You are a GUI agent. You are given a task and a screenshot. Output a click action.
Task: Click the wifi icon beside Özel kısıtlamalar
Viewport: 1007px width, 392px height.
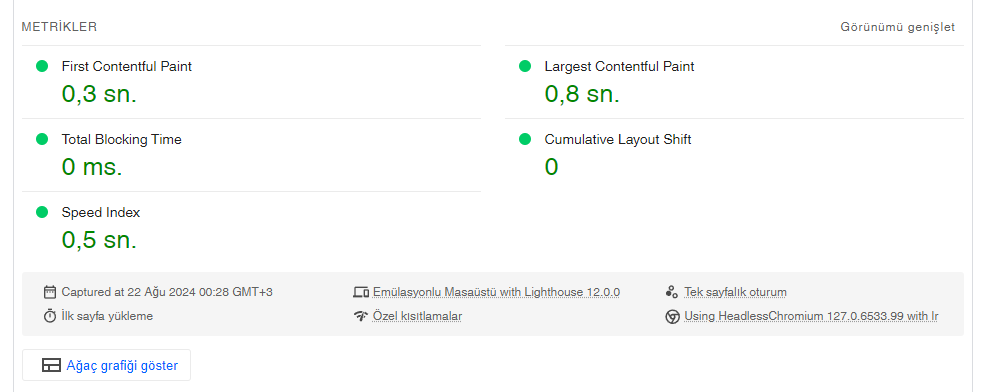click(x=361, y=316)
